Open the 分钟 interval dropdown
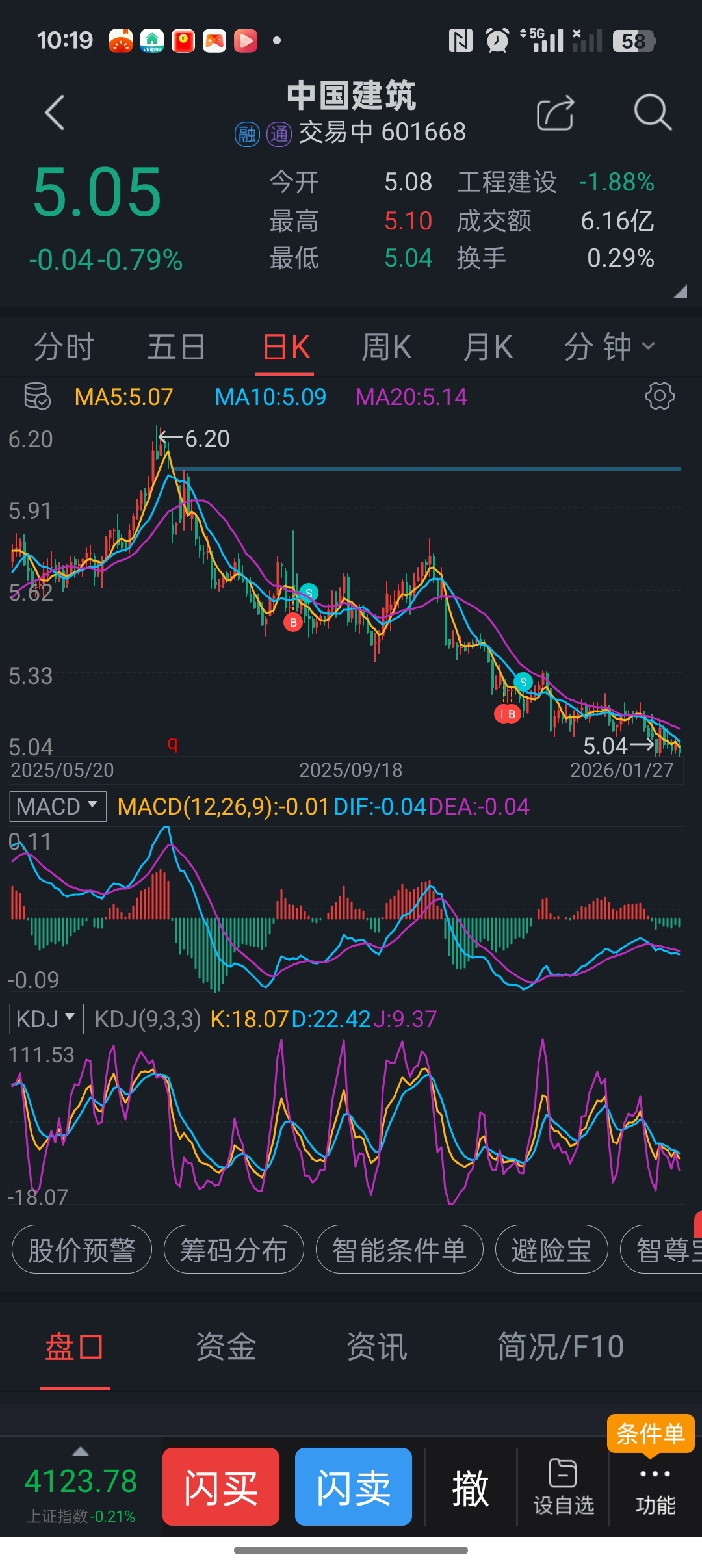The image size is (702, 1568). pos(610,346)
